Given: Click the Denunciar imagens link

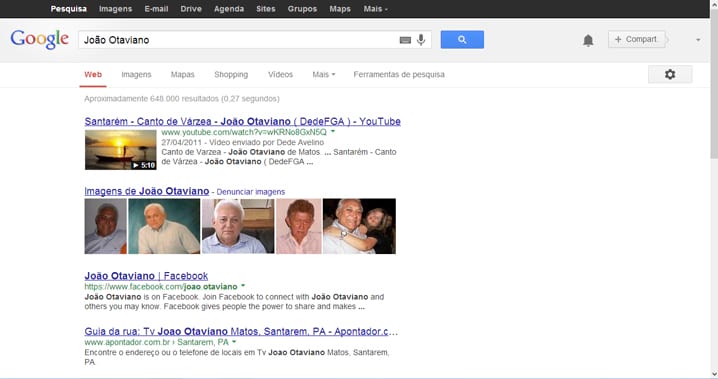Looking at the screenshot, I should click(250, 192).
